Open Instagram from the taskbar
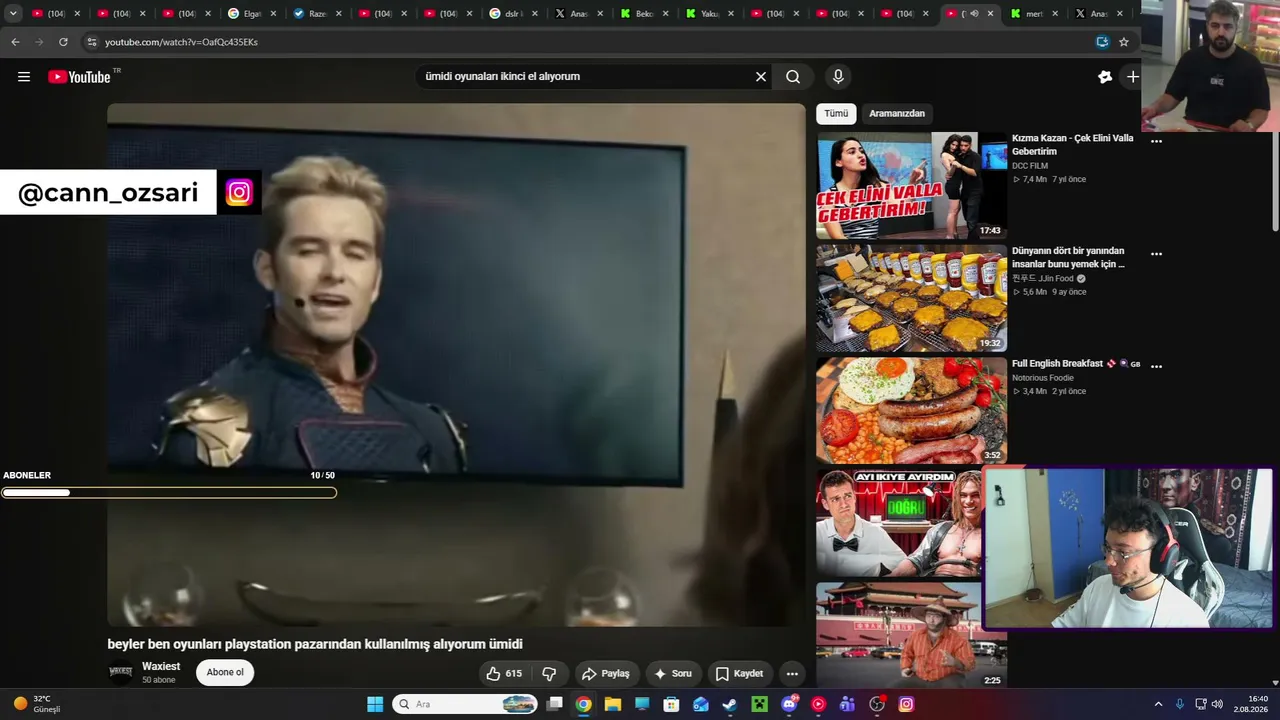Image resolution: width=1280 pixels, height=720 pixels. [906, 704]
